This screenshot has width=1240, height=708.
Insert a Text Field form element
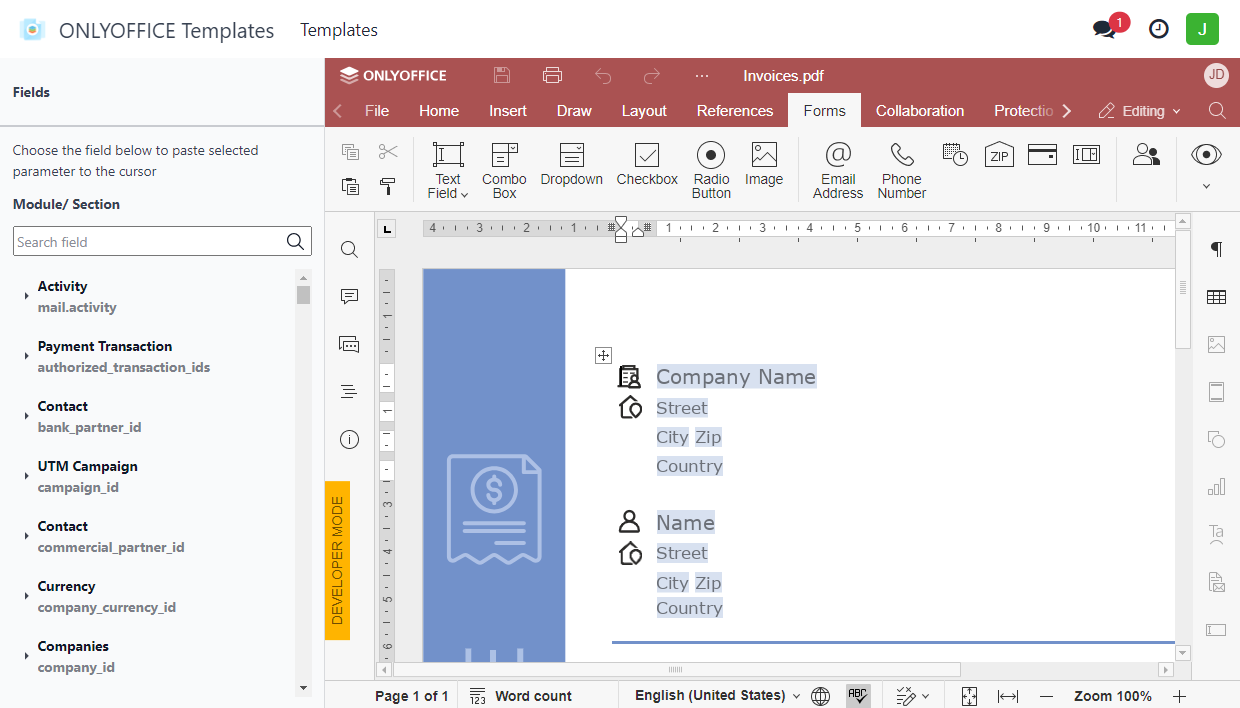tap(448, 169)
